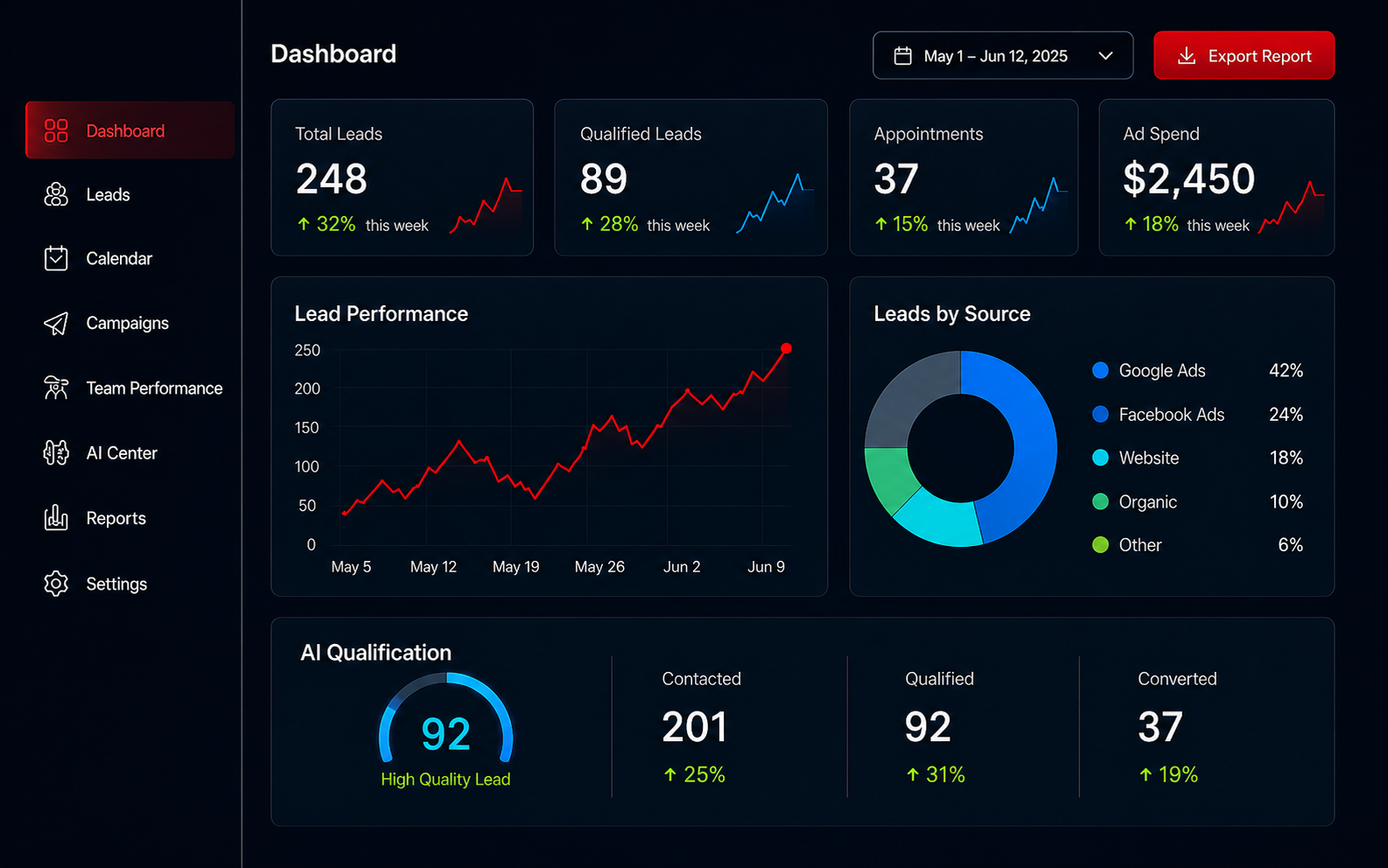Select the Other legend color dot
Image resolution: width=1388 pixels, height=868 pixels.
(x=1101, y=545)
